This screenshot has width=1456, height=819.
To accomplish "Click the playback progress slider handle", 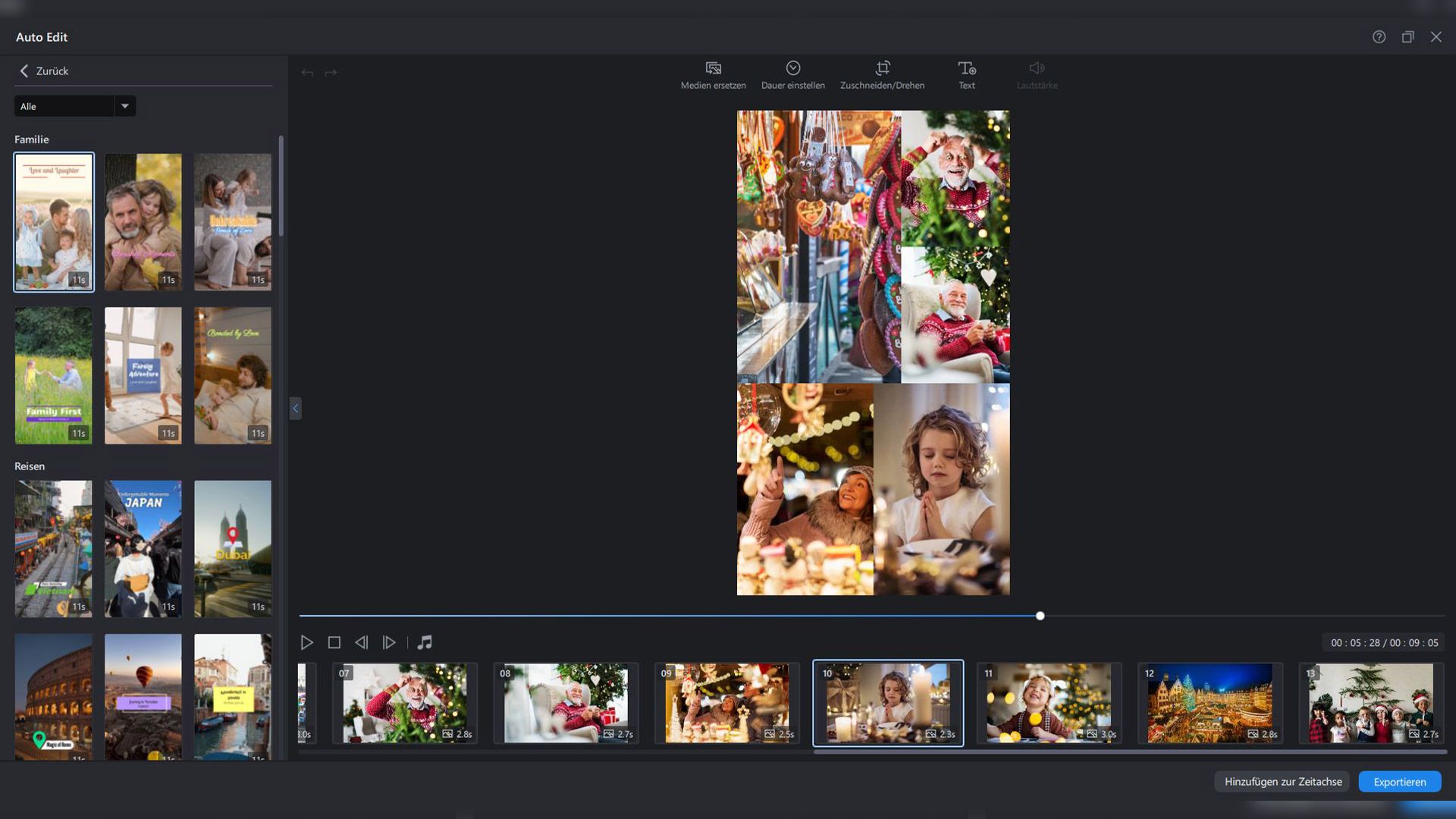I will click(x=1040, y=616).
